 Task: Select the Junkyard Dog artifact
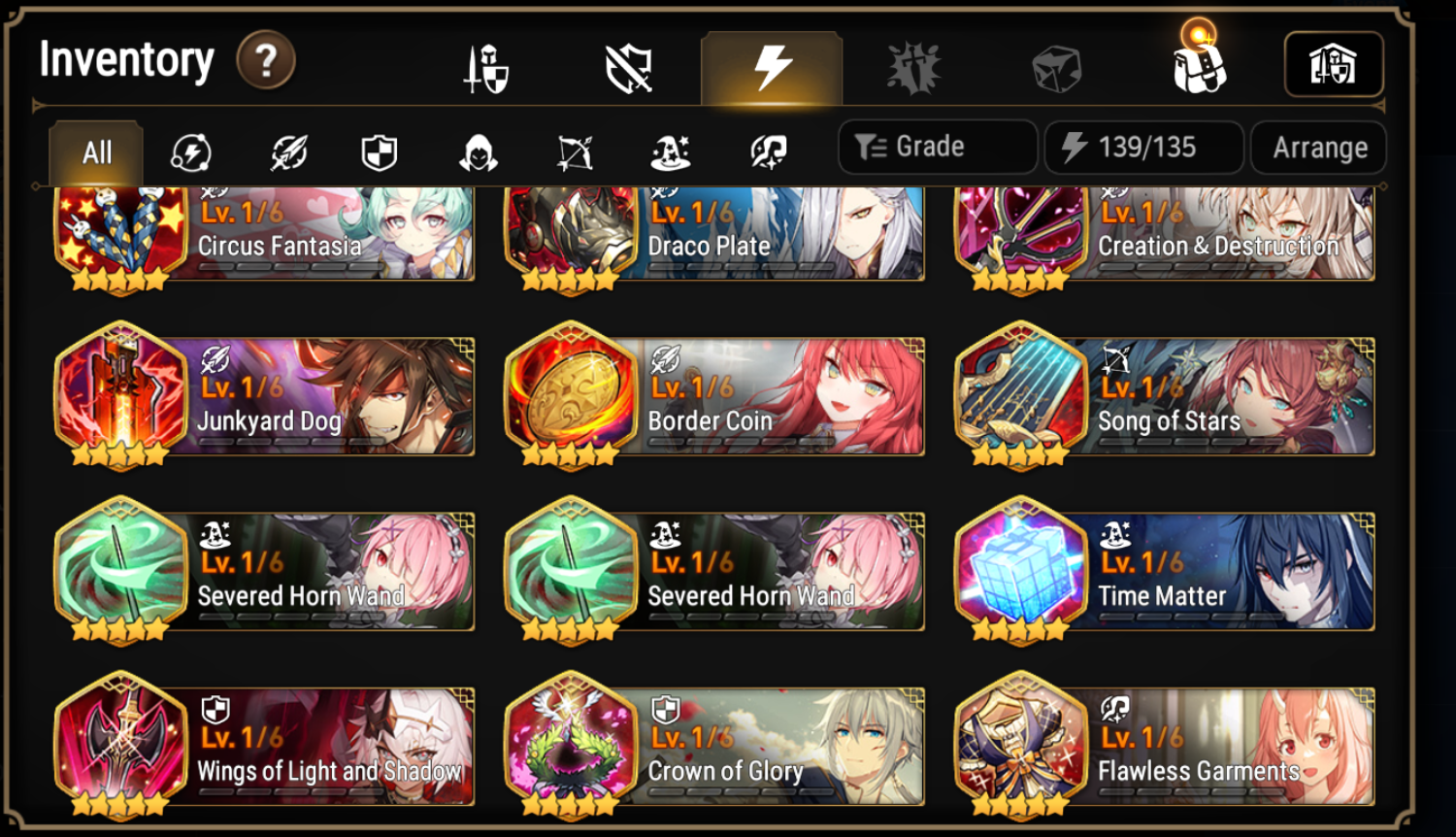[x=264, y=396]
